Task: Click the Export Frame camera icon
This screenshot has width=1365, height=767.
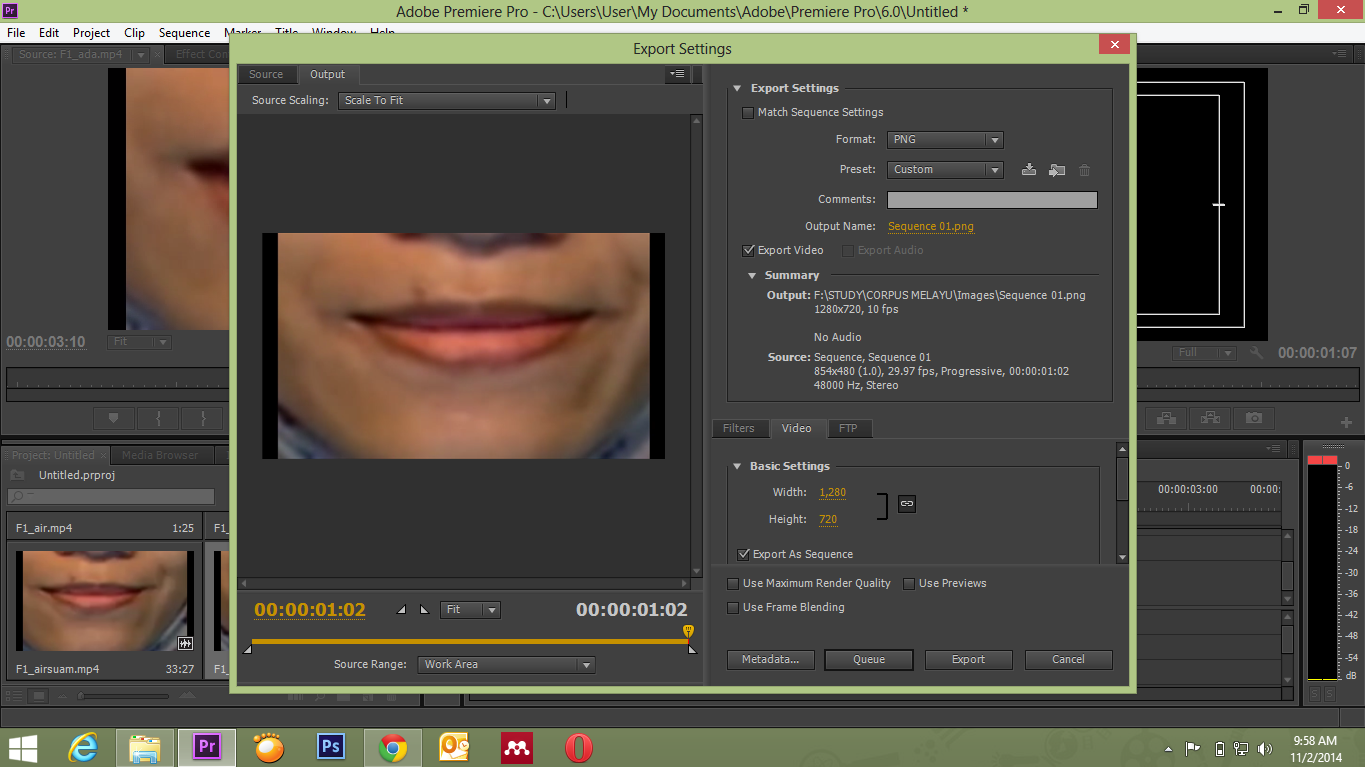Action: [x=1254, y=418]
